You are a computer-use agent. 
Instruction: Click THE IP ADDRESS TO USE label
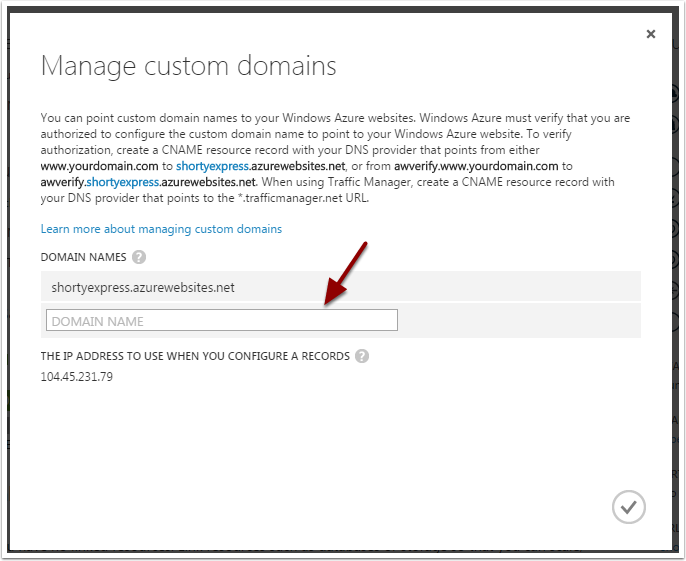click(x=195, y=356)
